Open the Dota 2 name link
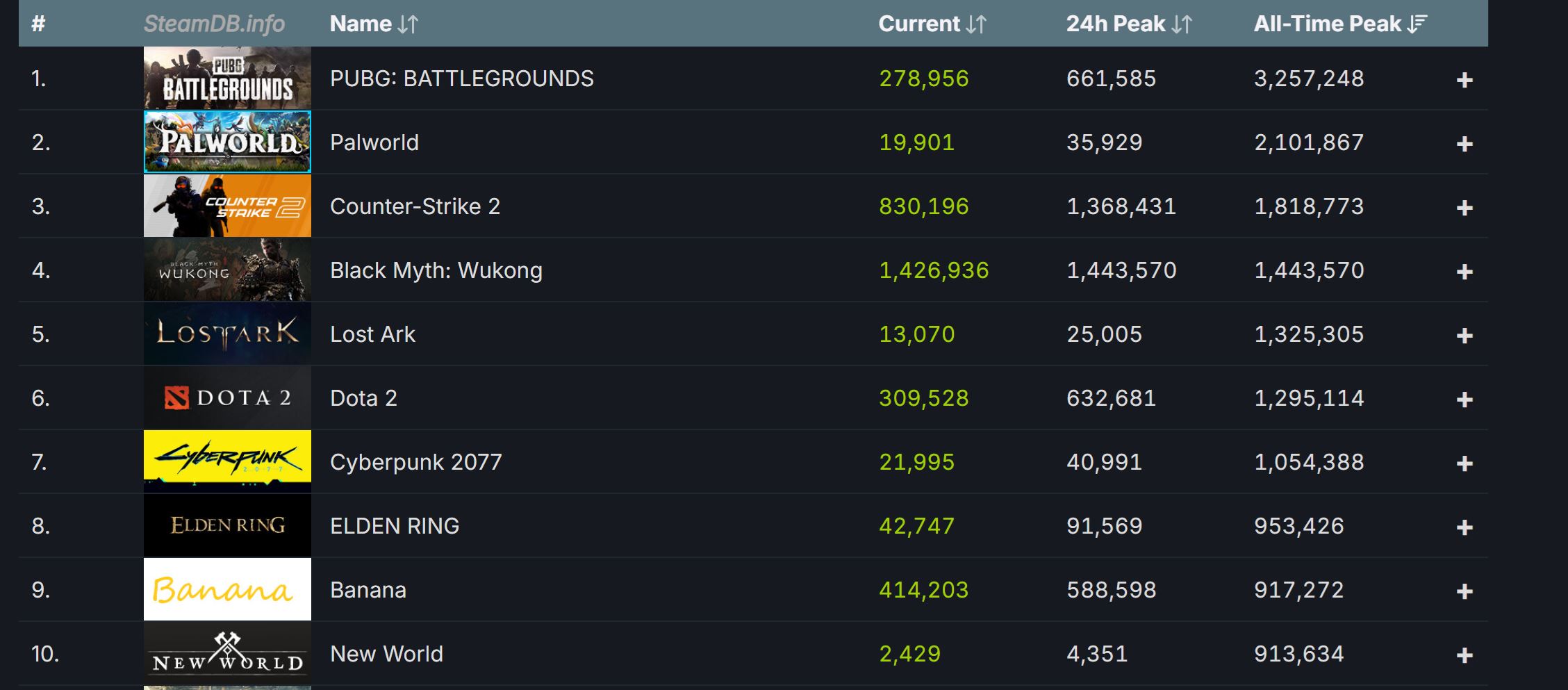The width and height of the screenshot is (1568, 690). [363, 398]
